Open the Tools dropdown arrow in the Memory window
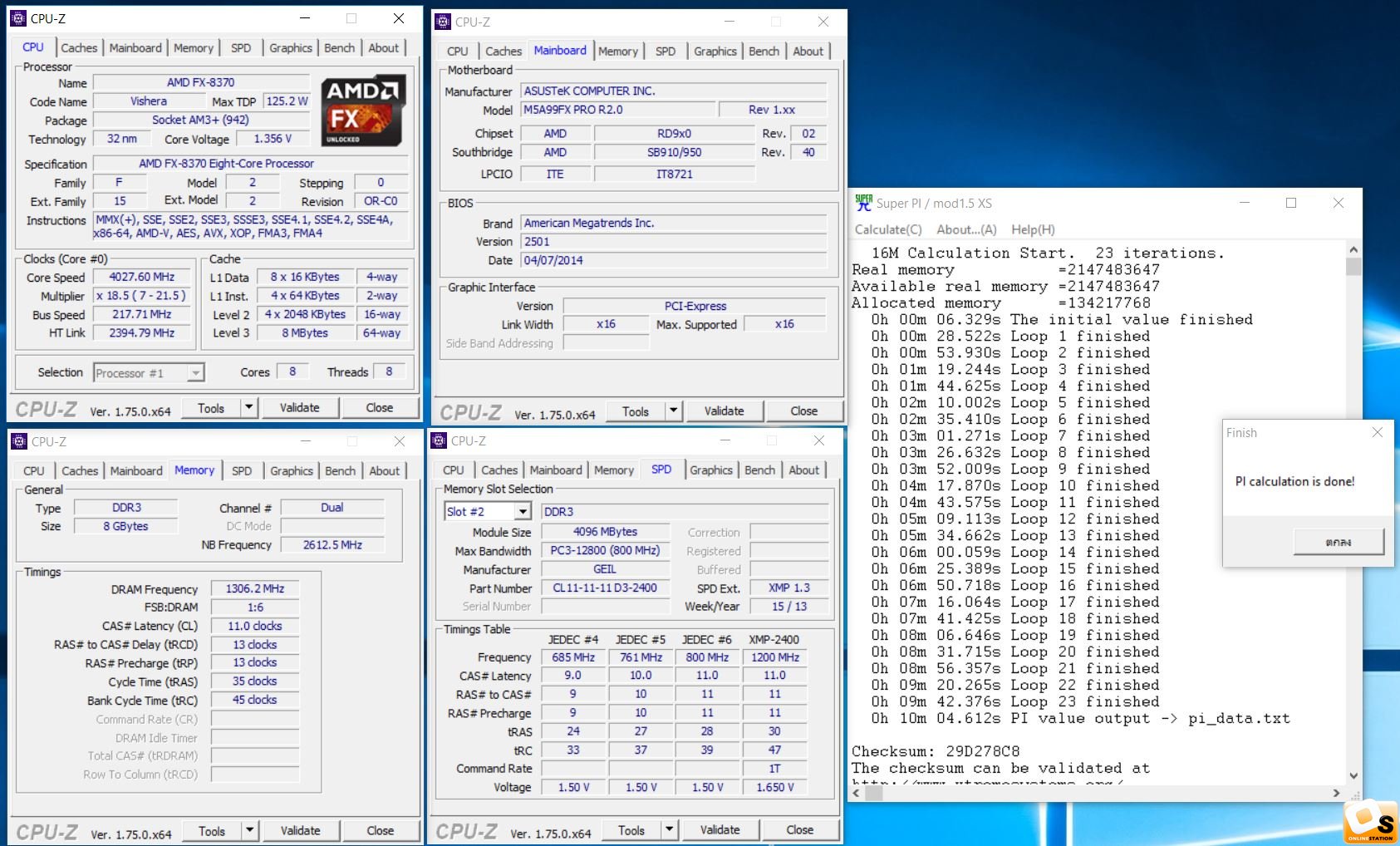Image resolution: width=1400 pixels, height=846 pixels. pyautogui.click(x=249, y=831)
